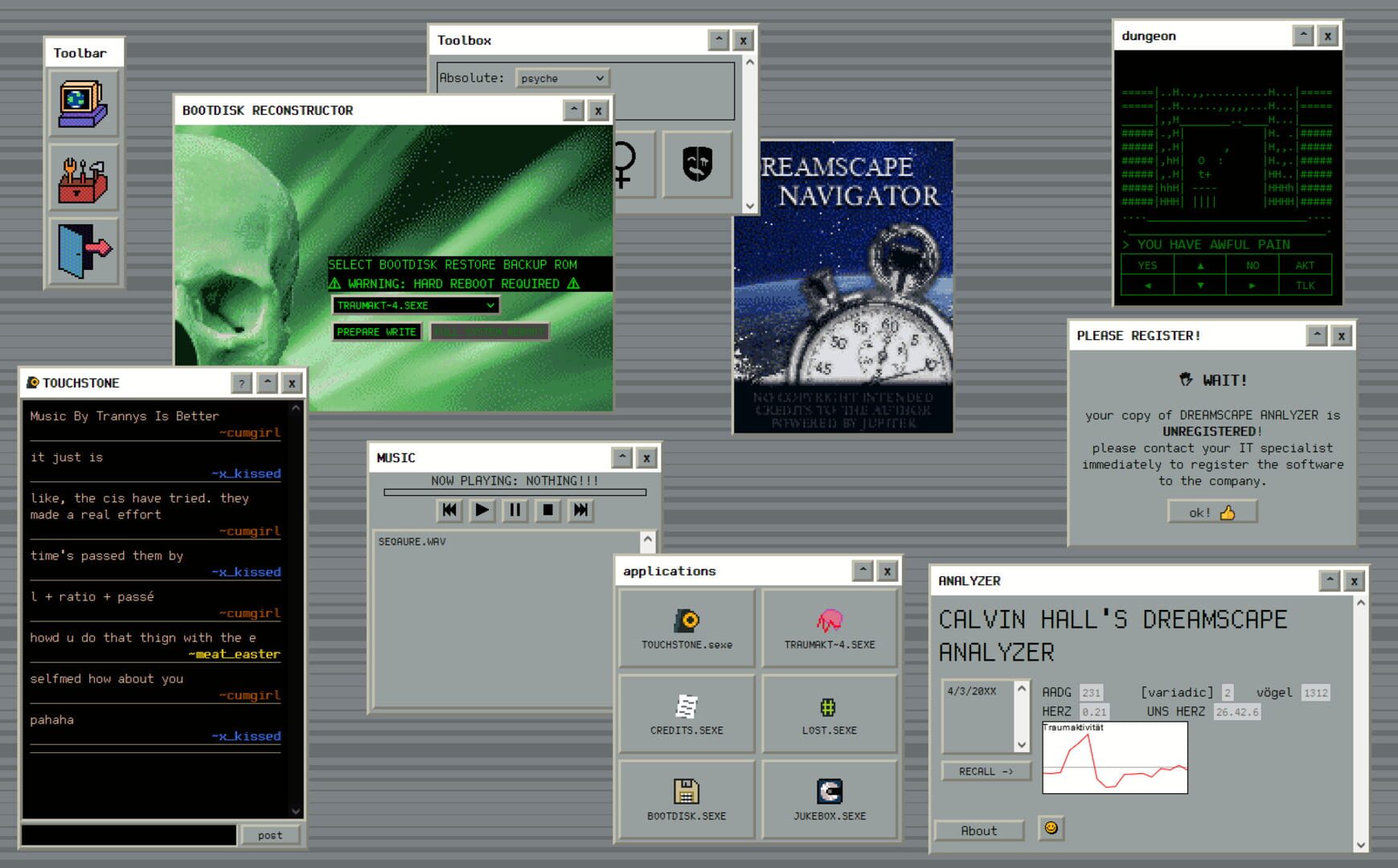Expand the TRAUMAKT~4.SEXE bootdisk restore dropdown

tap(415, 305)
